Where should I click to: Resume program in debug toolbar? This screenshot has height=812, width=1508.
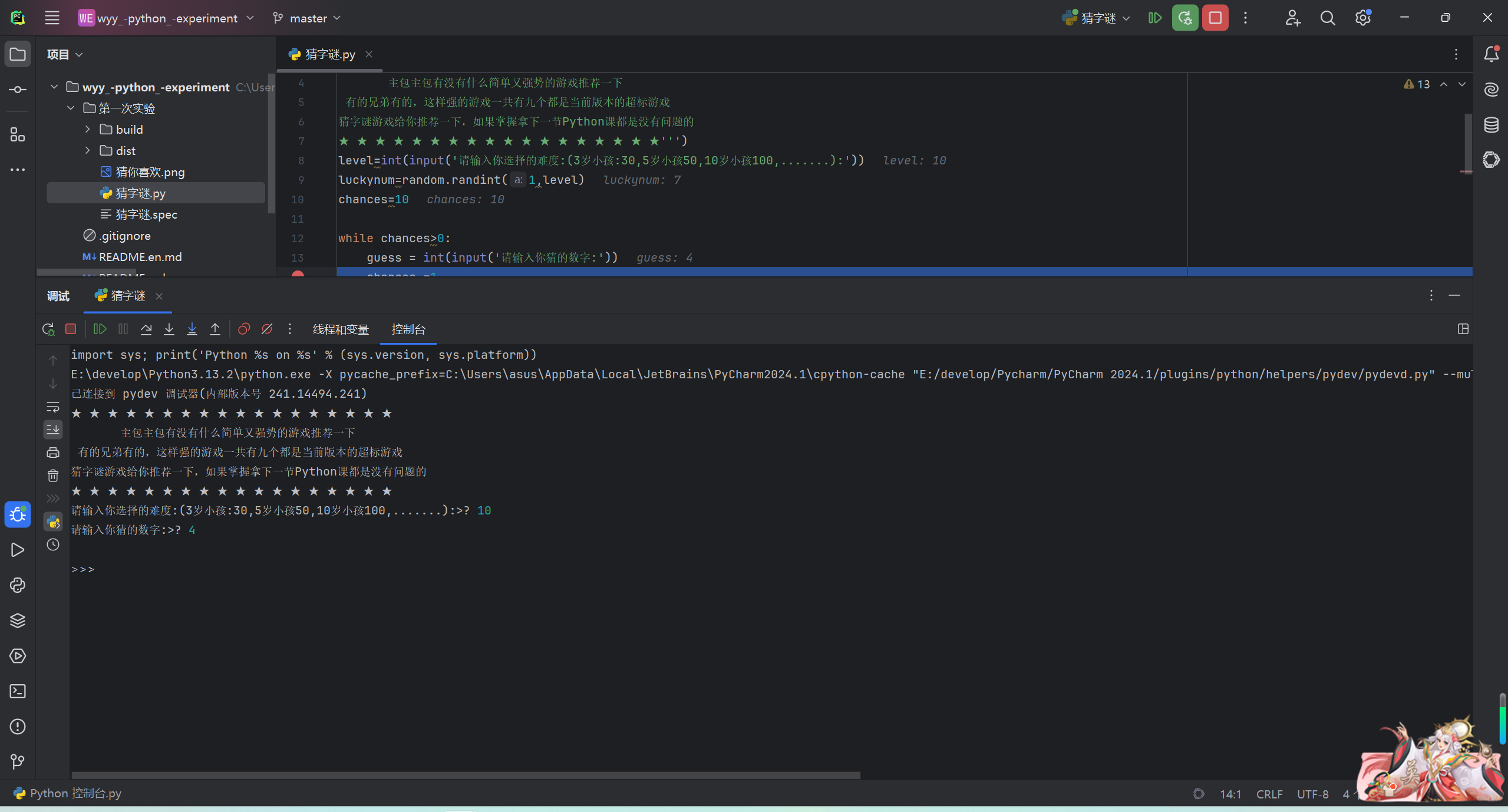[x=100, y=329]
